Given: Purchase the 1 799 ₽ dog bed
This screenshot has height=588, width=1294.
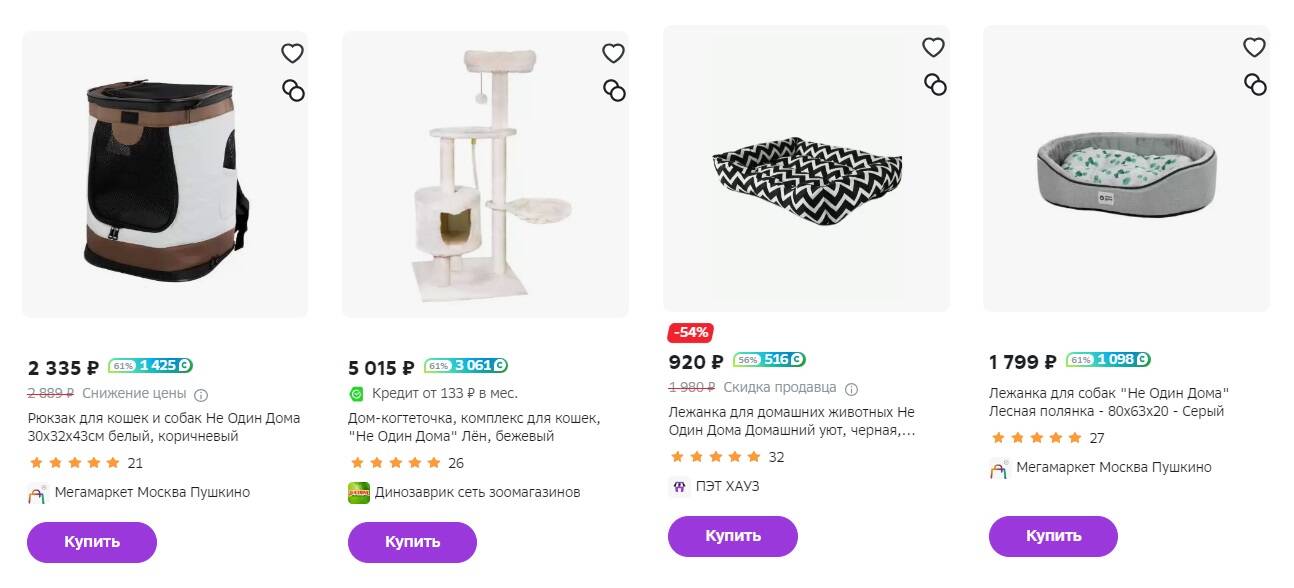Looking at the screenshot, I should point(1053,536).
